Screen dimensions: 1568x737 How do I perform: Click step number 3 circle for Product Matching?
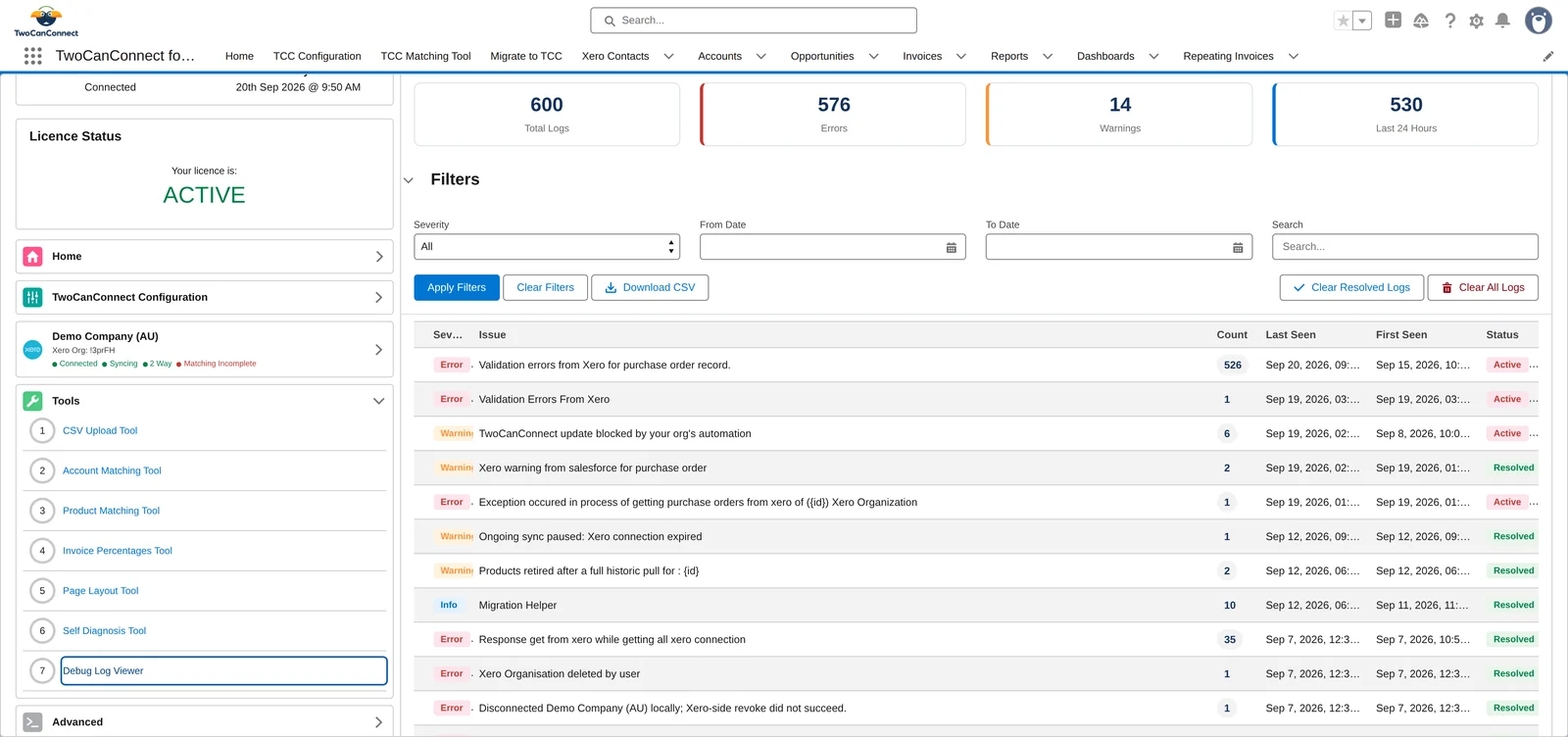tap(42, 511)
